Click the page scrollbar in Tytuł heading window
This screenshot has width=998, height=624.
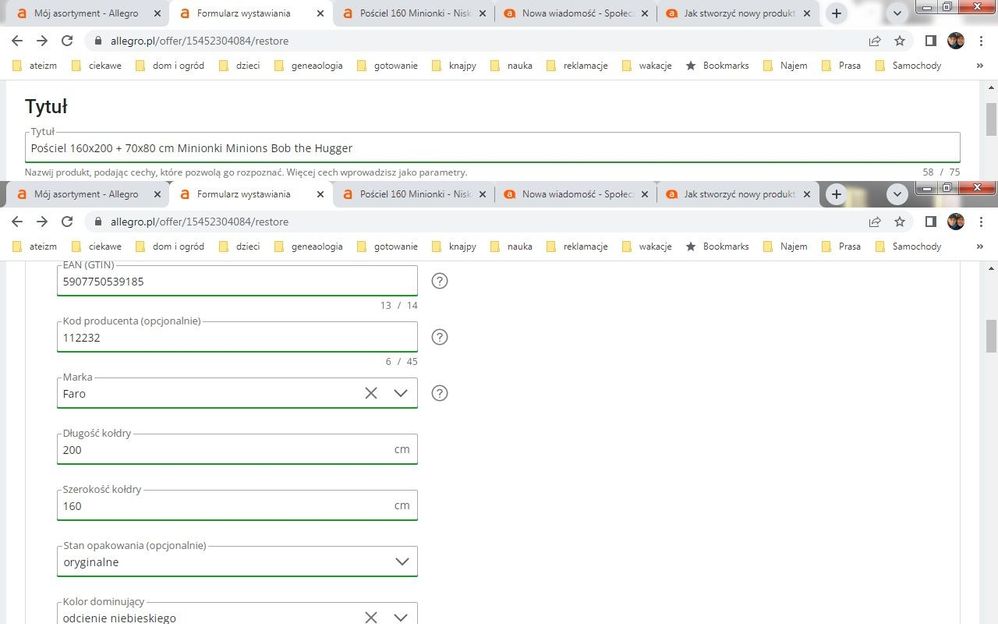[x=991, y=119]
